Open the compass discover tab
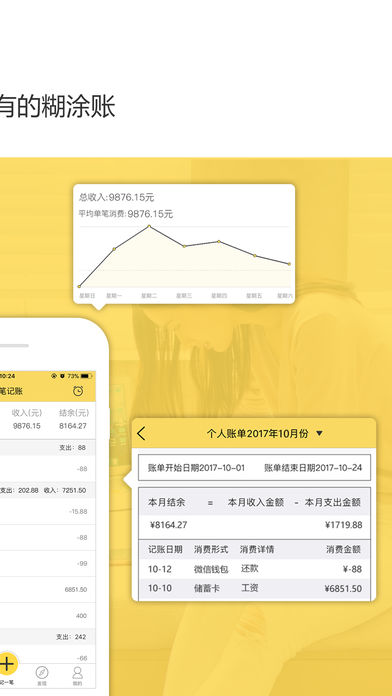The image size is (392, 696). click(42, 676)
